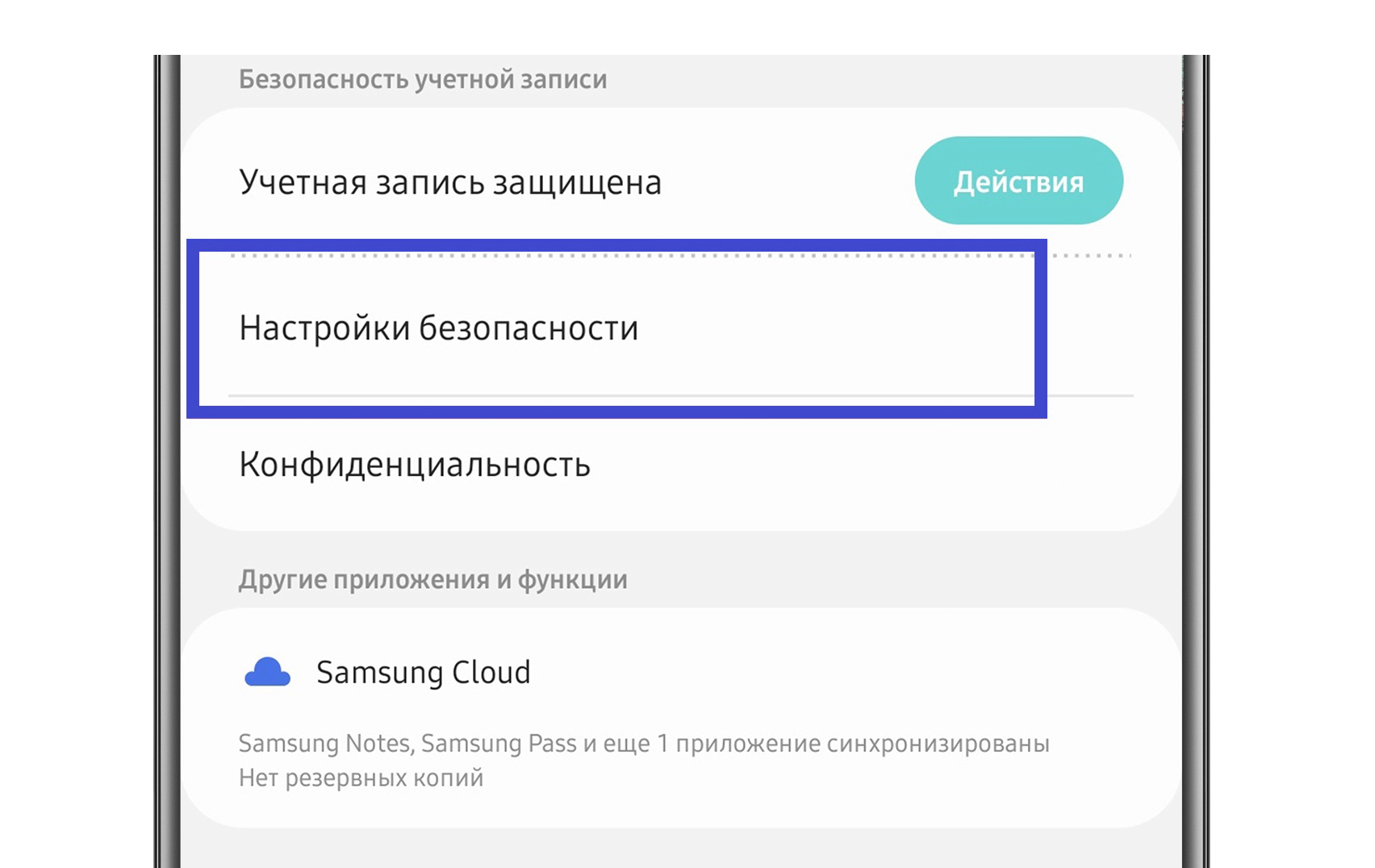Click empty space right of Samsung Cloud title
The width and height of the screenshot is (1375, 868).
click(847, 672)
